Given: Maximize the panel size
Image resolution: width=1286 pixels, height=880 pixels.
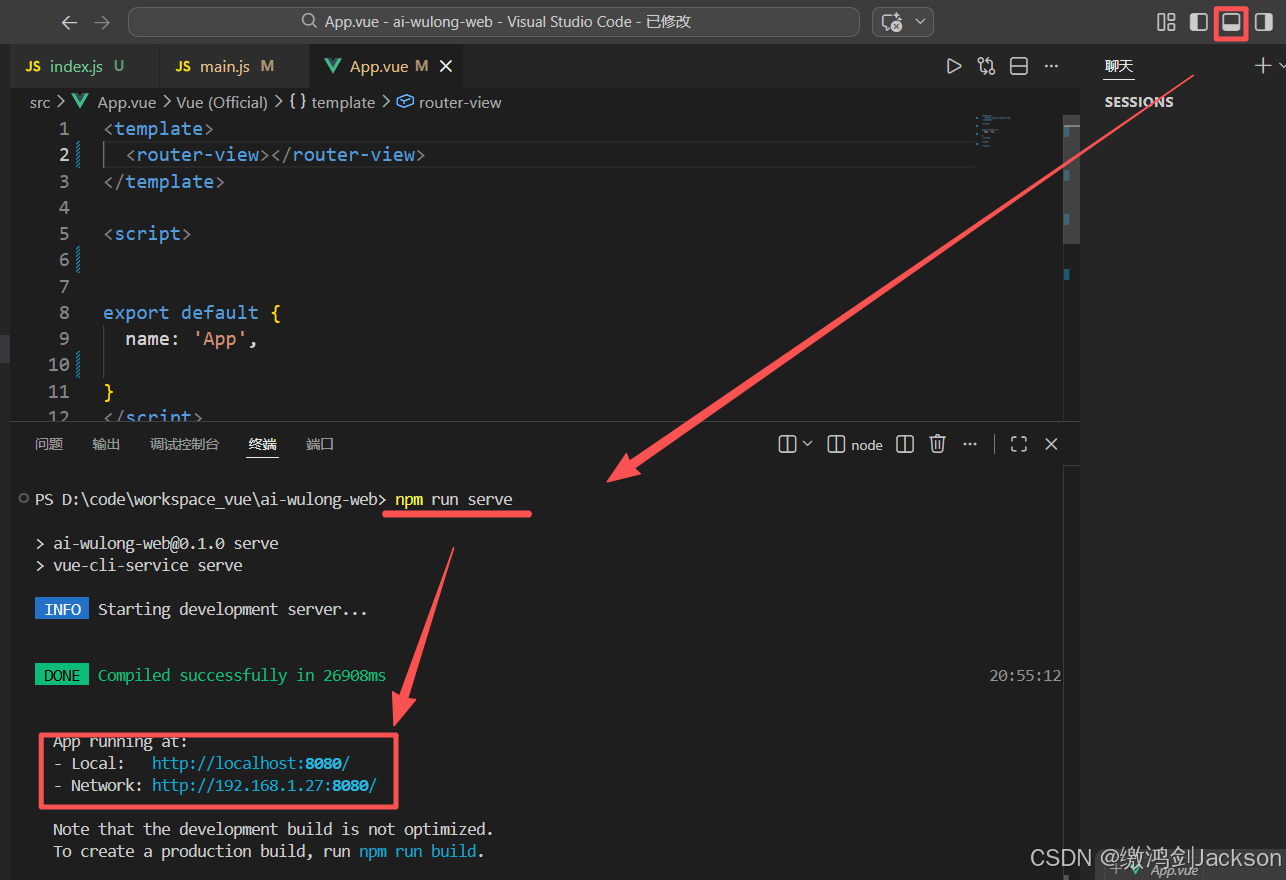Looking at the screenshot, I should (1019, 444).
